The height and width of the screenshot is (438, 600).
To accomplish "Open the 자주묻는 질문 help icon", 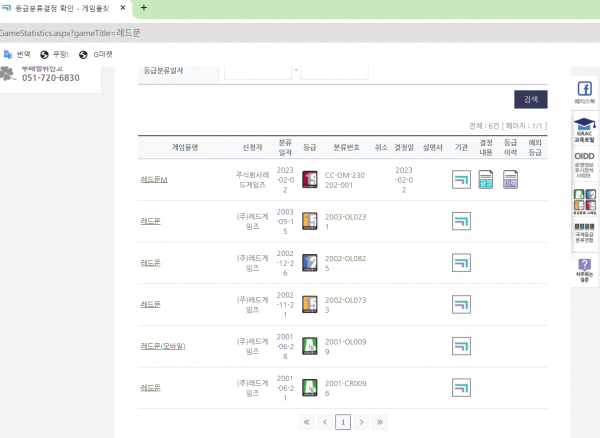I will (584, 269).
